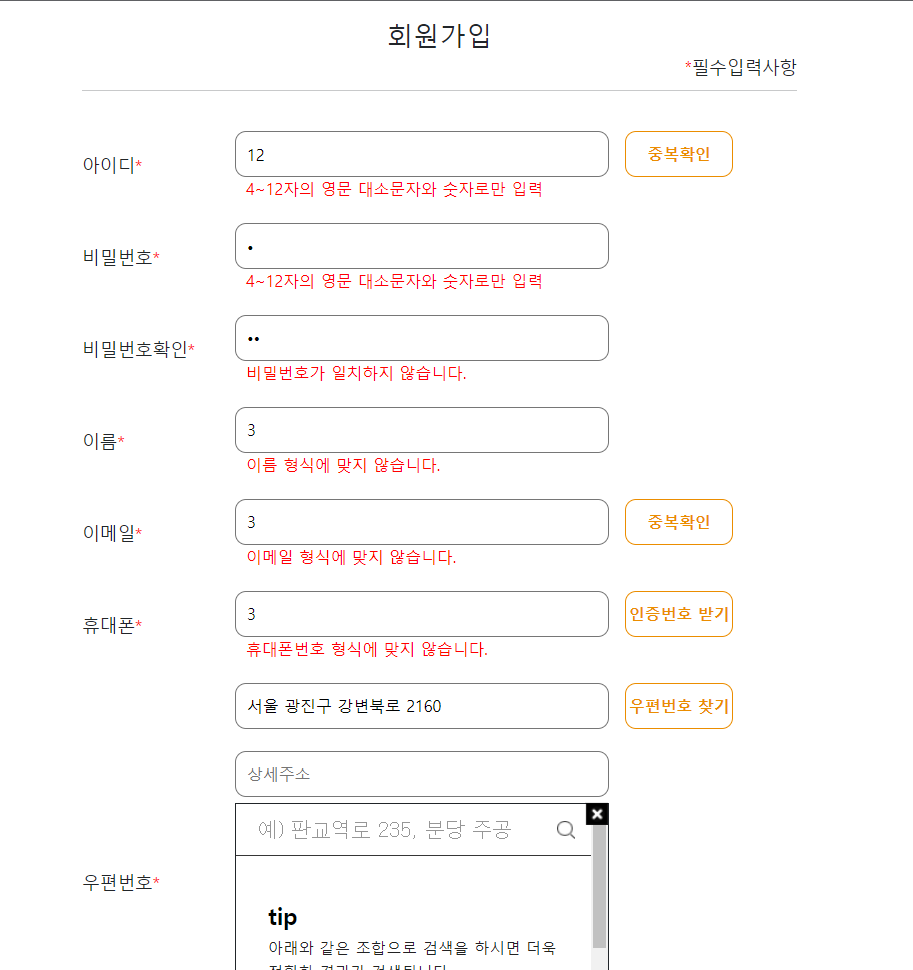Click the 휴대폰 phone number input
913x970 pixels.
click(421, 614)
